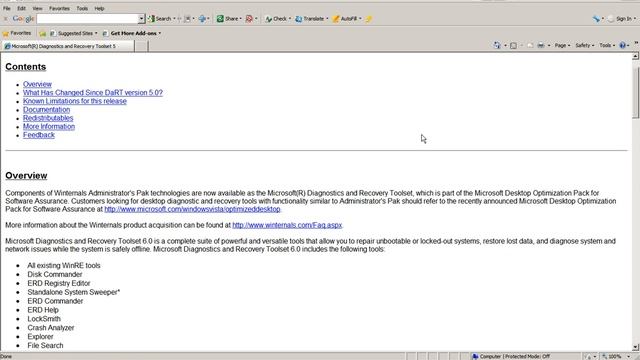This screenshot has width=640, height=360.
Task: Open the winternals.com Faq.aspx link
Action: click(x=287, y=225)
